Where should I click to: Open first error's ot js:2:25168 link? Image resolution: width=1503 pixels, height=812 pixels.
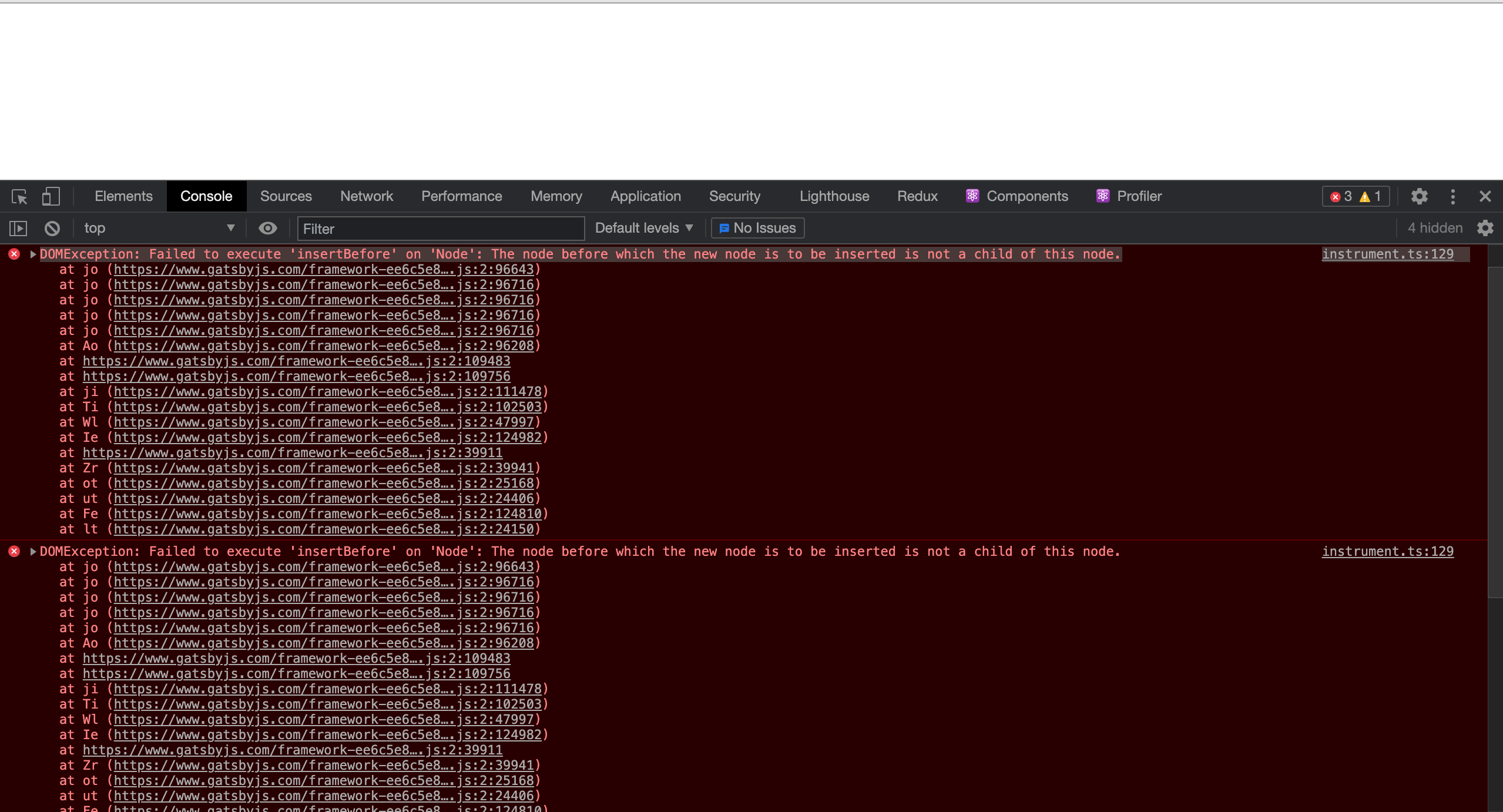pos(324,484)
